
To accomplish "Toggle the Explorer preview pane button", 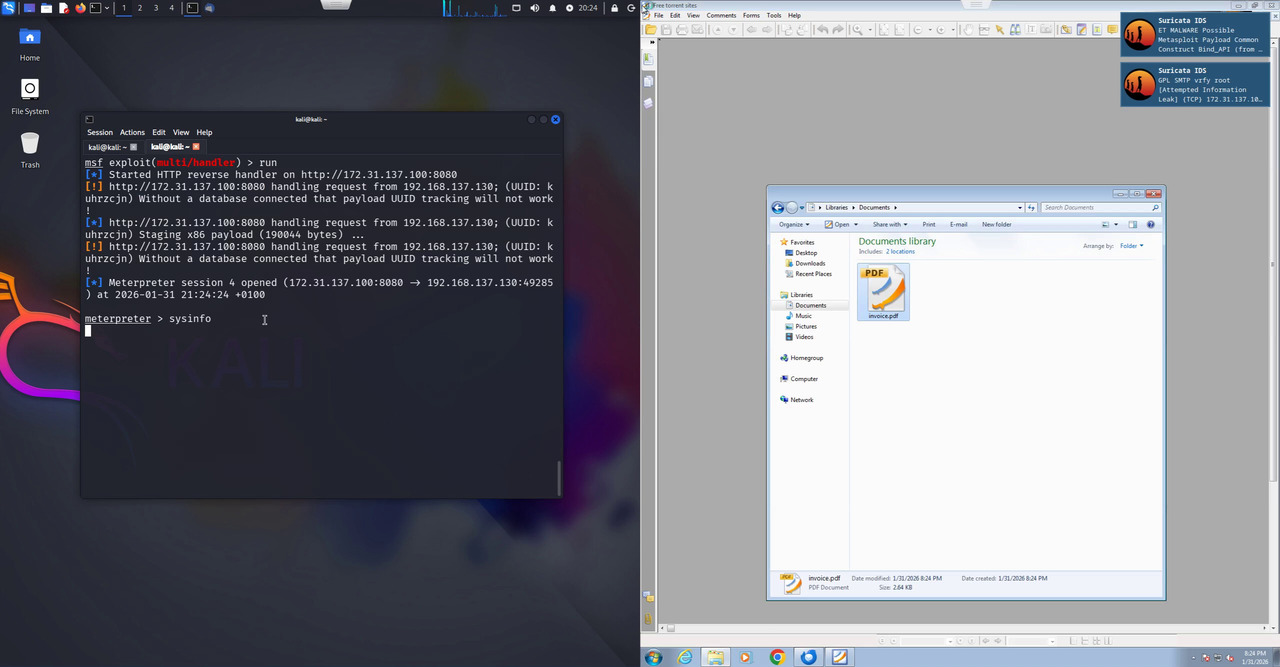I will coord(1133,225).
